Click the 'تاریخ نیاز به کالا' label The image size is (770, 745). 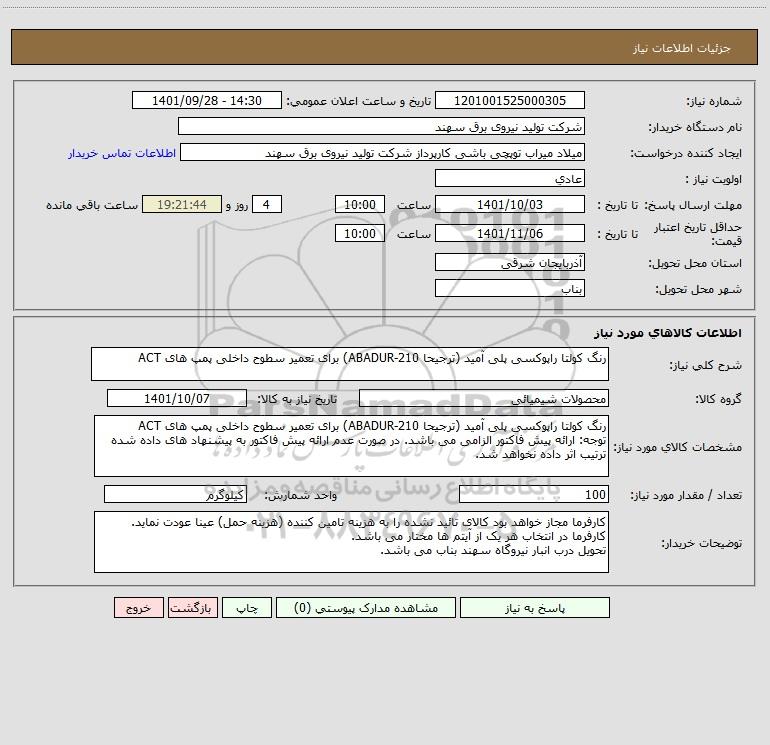click(297, 399)
